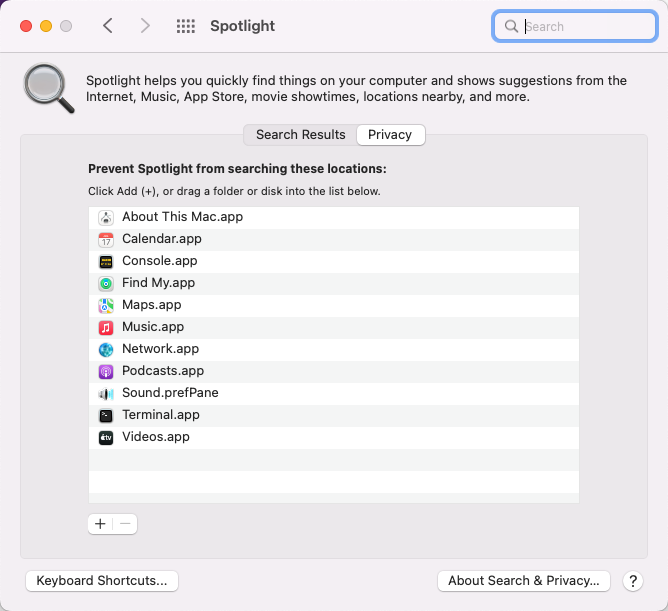668x611 pixels.
Task: Open About Search & Privacy info
Action: (524, 581)
